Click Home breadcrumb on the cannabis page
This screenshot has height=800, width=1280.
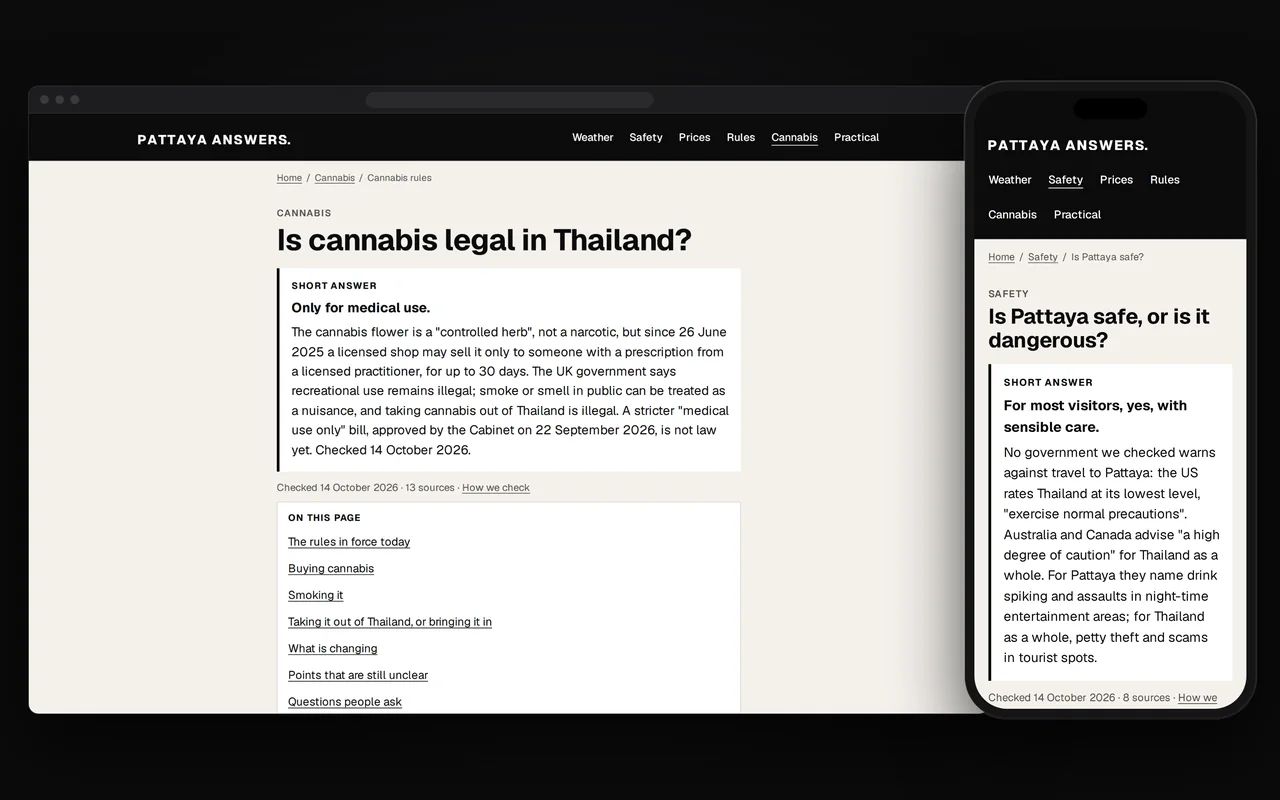click(x=289, y=178)
